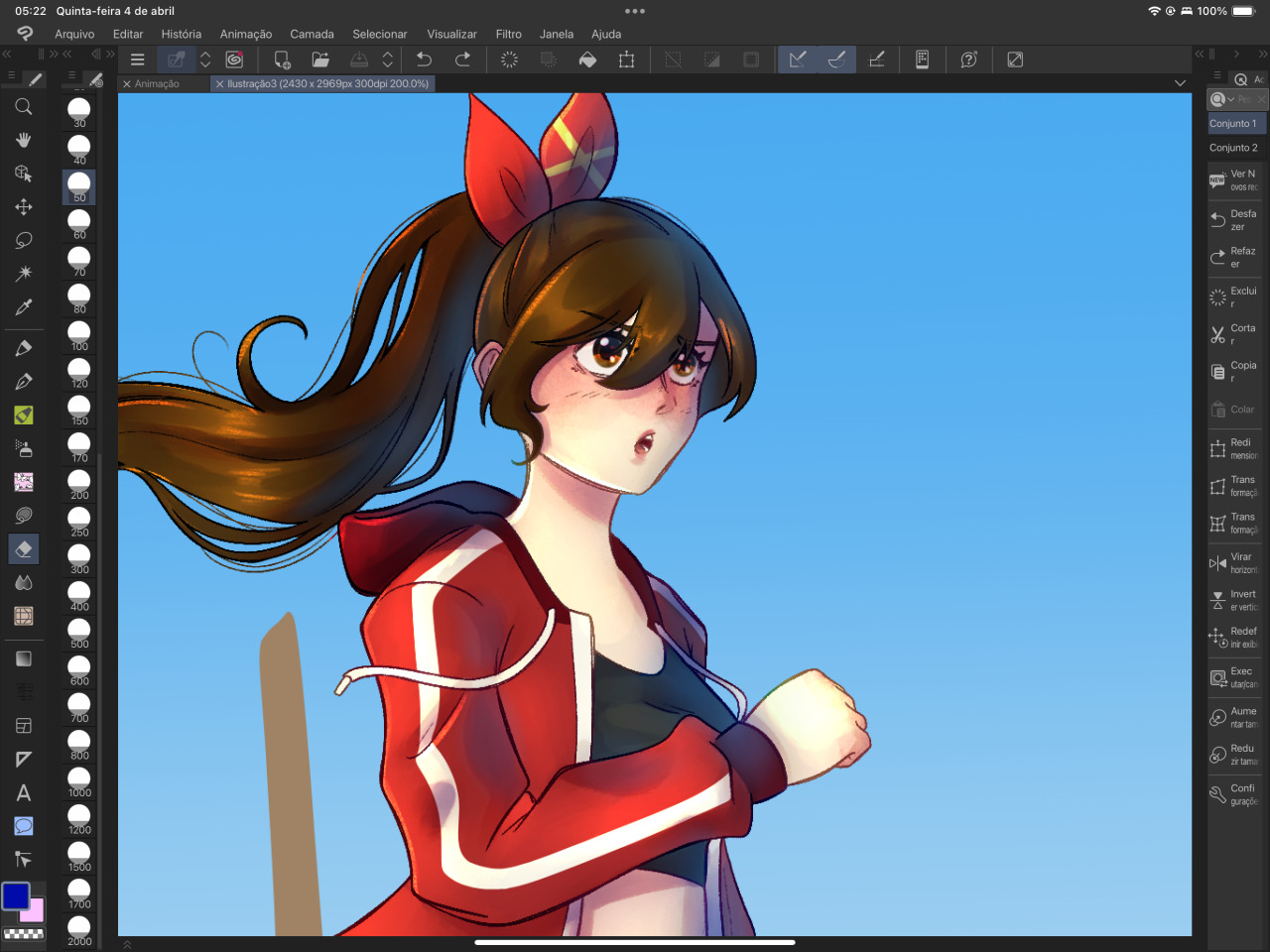1270x952 pixels.
Task: Open Quick Access search dropdown
Action: [1221, 99]
